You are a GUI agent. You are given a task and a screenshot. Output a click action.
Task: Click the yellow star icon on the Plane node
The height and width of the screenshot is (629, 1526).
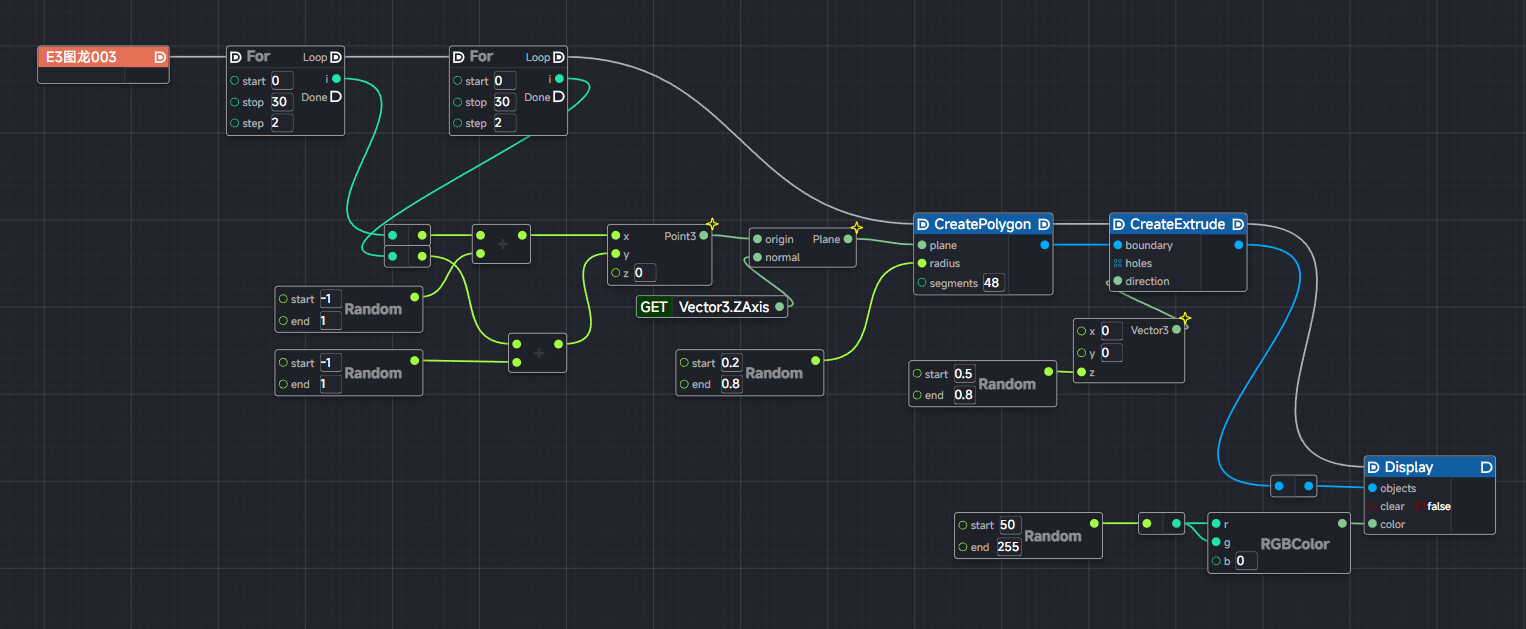856,227
